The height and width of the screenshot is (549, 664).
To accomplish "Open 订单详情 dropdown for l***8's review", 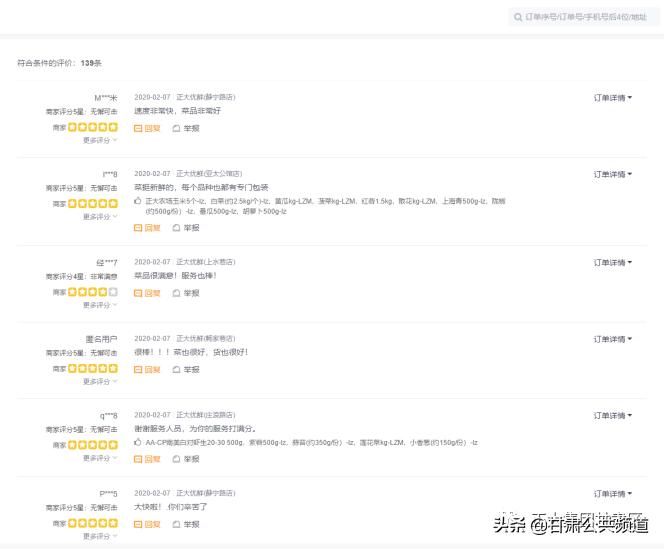I will [x=612, y=175].
